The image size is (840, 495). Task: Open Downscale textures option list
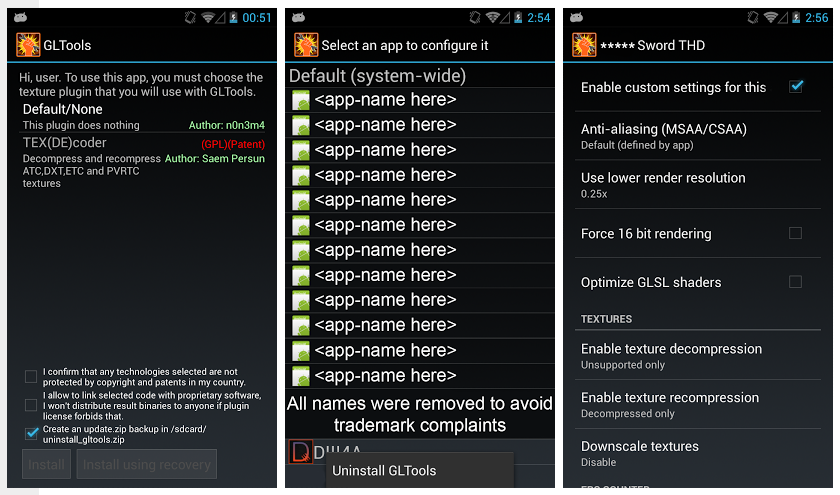tap(698, 453)
